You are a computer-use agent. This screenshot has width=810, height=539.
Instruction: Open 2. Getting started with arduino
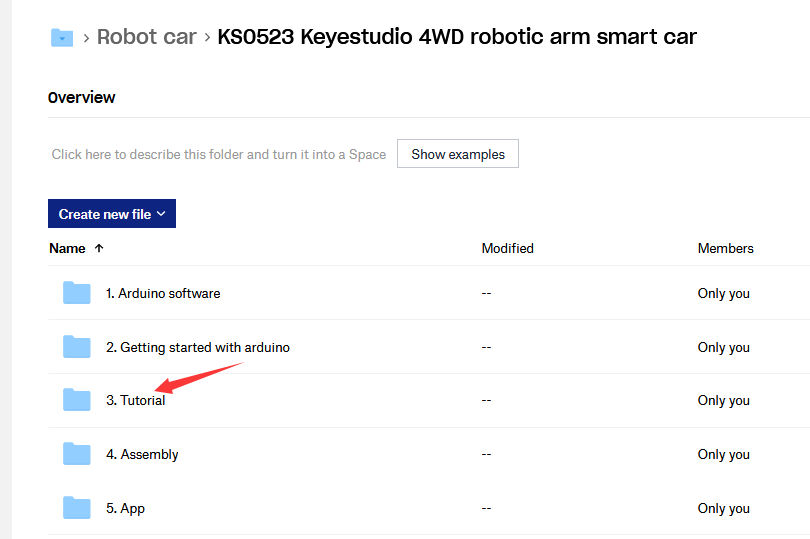coord(198,347)
